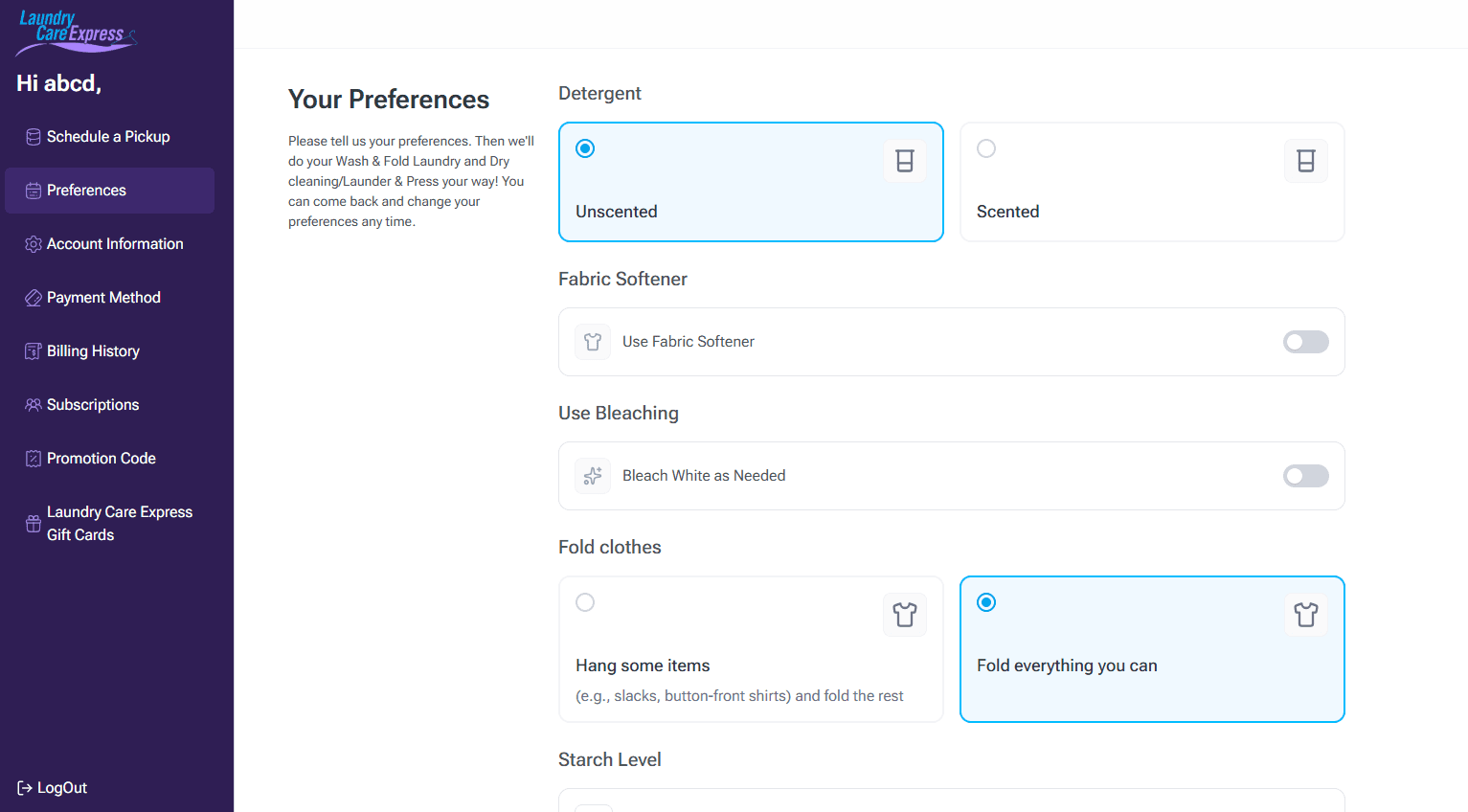1468x812 pixels.
Task: Click the LogOut arrow icon
Action: [x=25, y=788]
